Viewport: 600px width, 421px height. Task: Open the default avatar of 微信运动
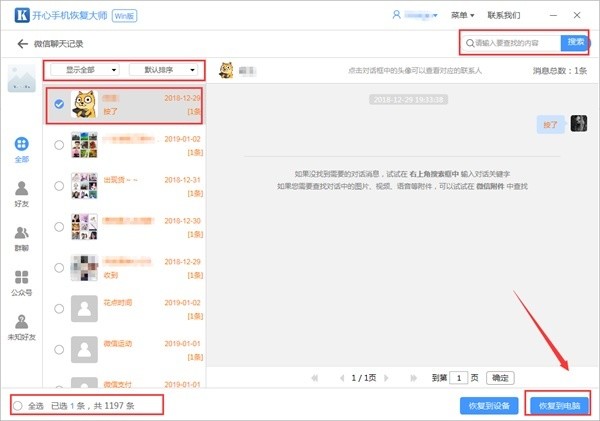pyautogui.click(x=84, y=349)
